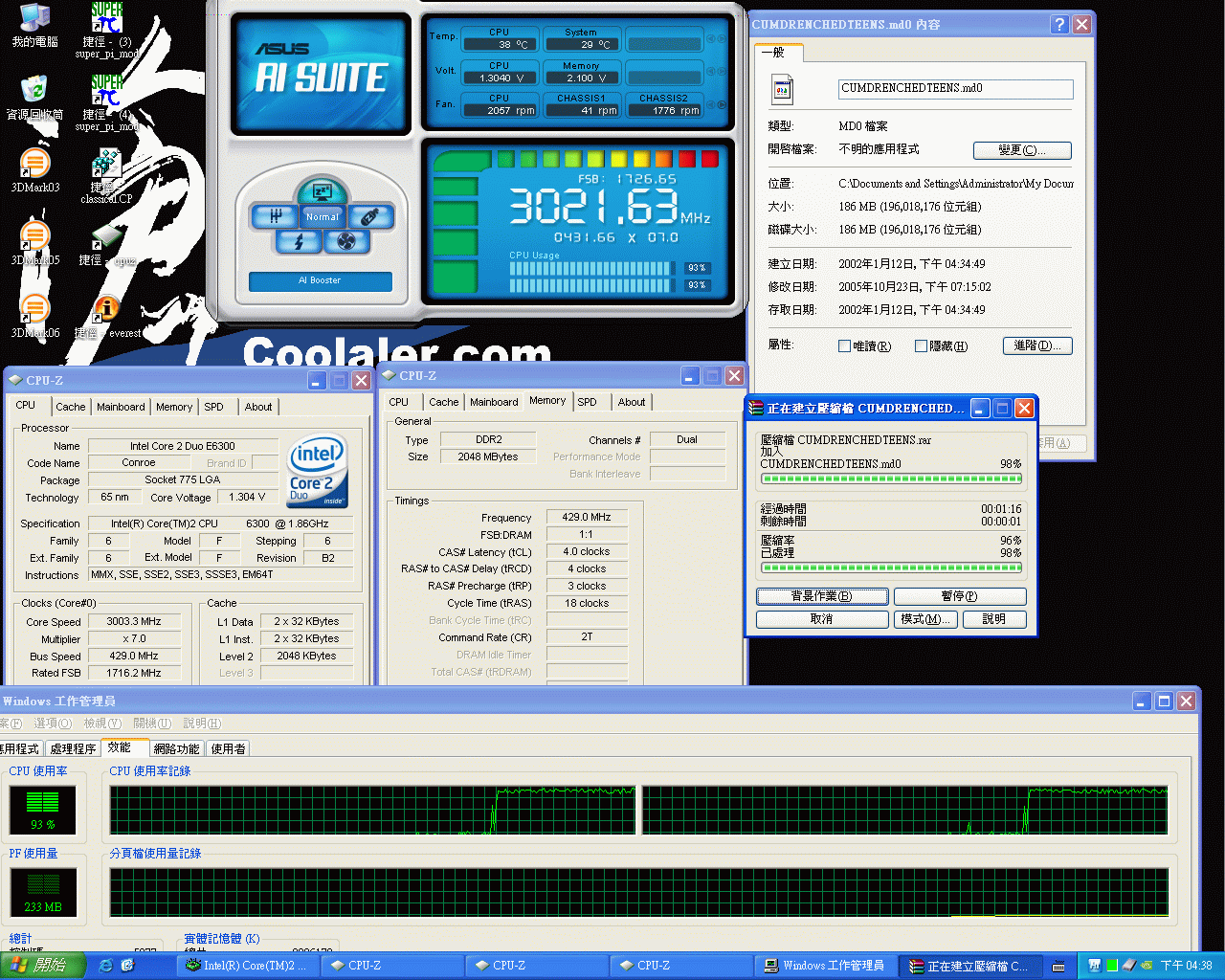Switch to 處理程序 tab in Task Manager

tap(73, 748)
